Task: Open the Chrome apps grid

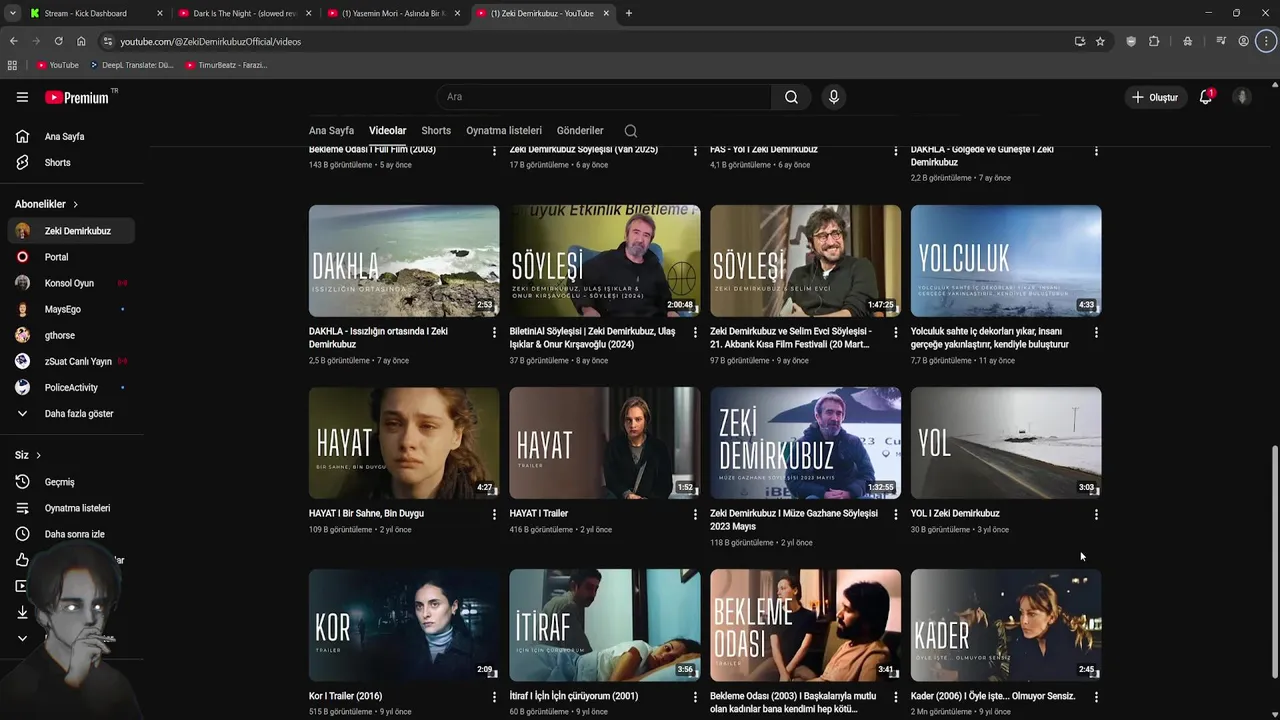Action: tap(12, 65)
